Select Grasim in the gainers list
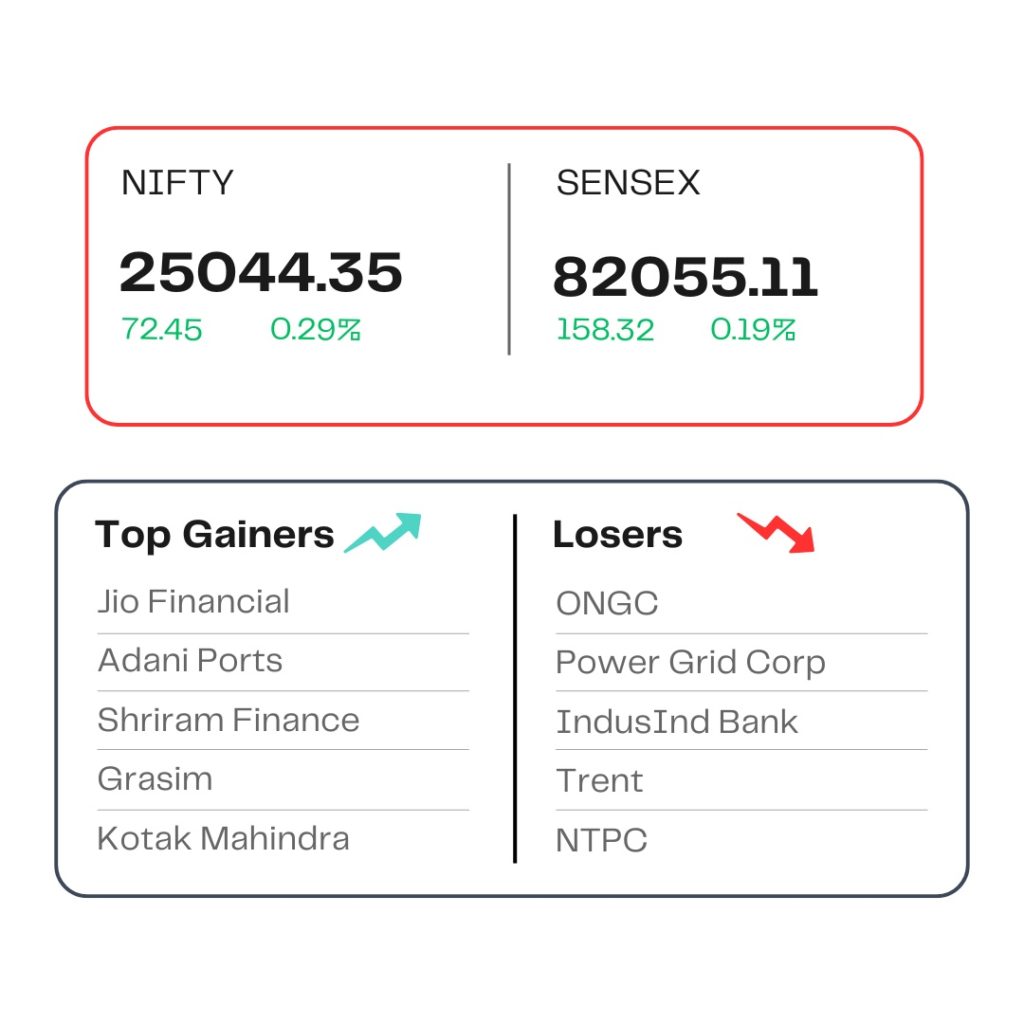 [x=155, y=779]
